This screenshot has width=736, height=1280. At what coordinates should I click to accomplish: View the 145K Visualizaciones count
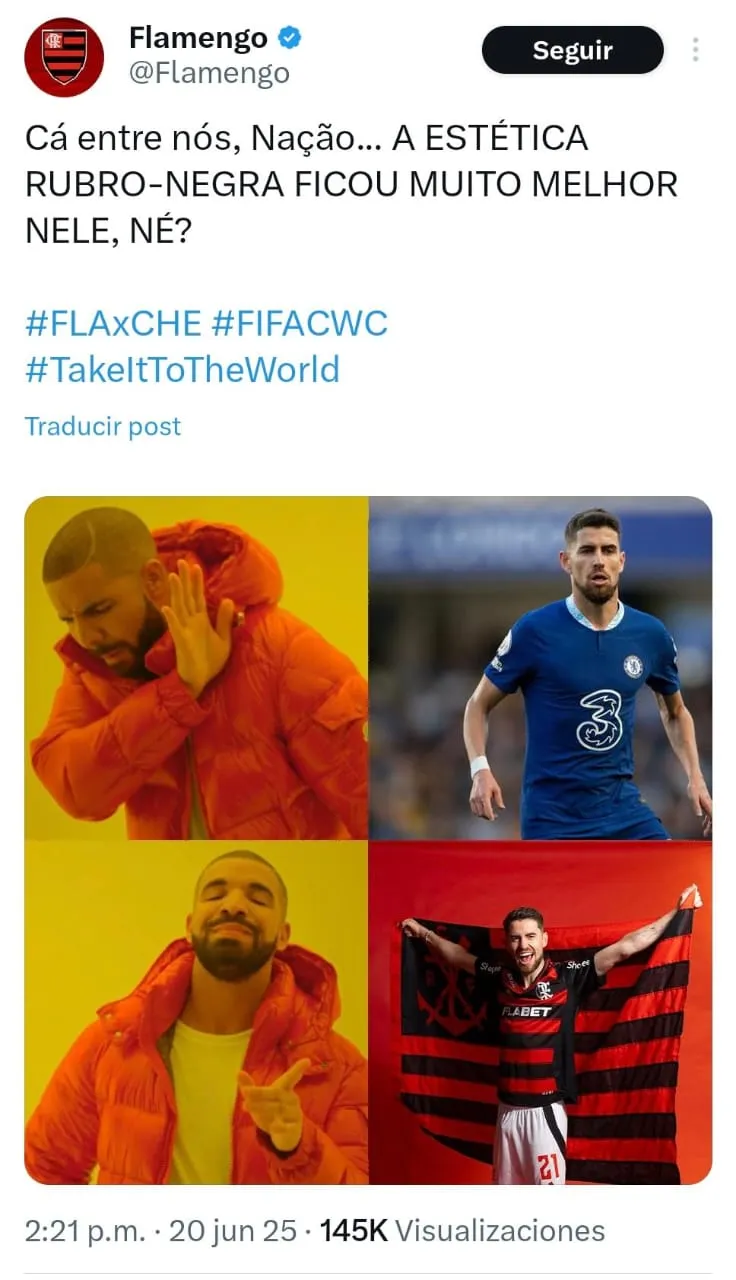(463, 1231)
